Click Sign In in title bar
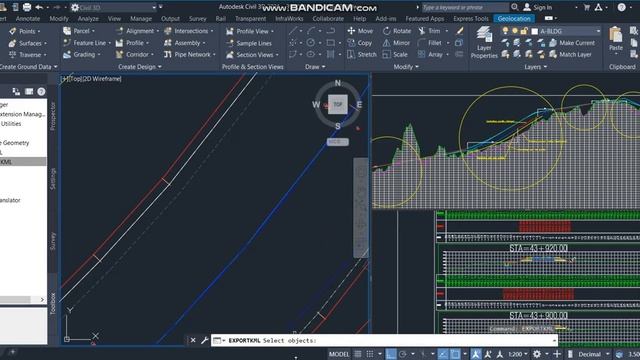This screenshot has width=640, height=360. [x=538, y=7]
